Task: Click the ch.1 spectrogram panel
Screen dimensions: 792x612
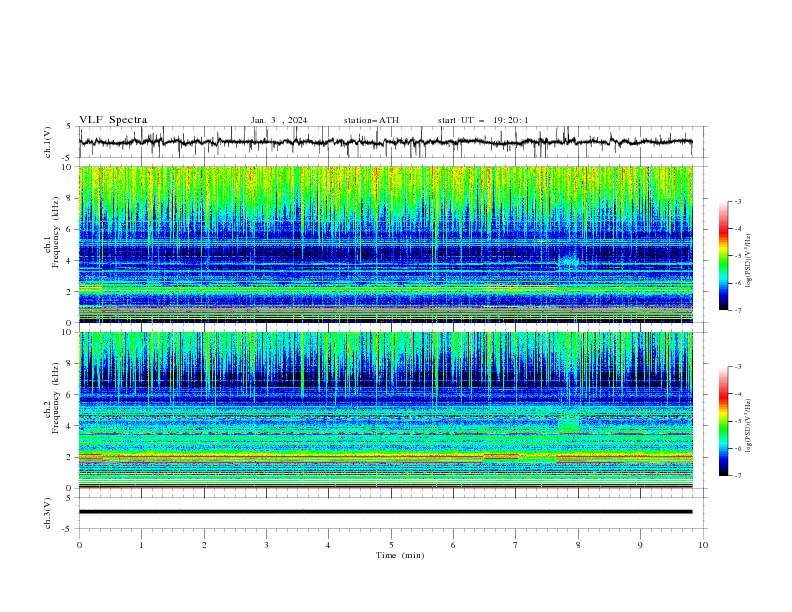Action: coord(385,244)
